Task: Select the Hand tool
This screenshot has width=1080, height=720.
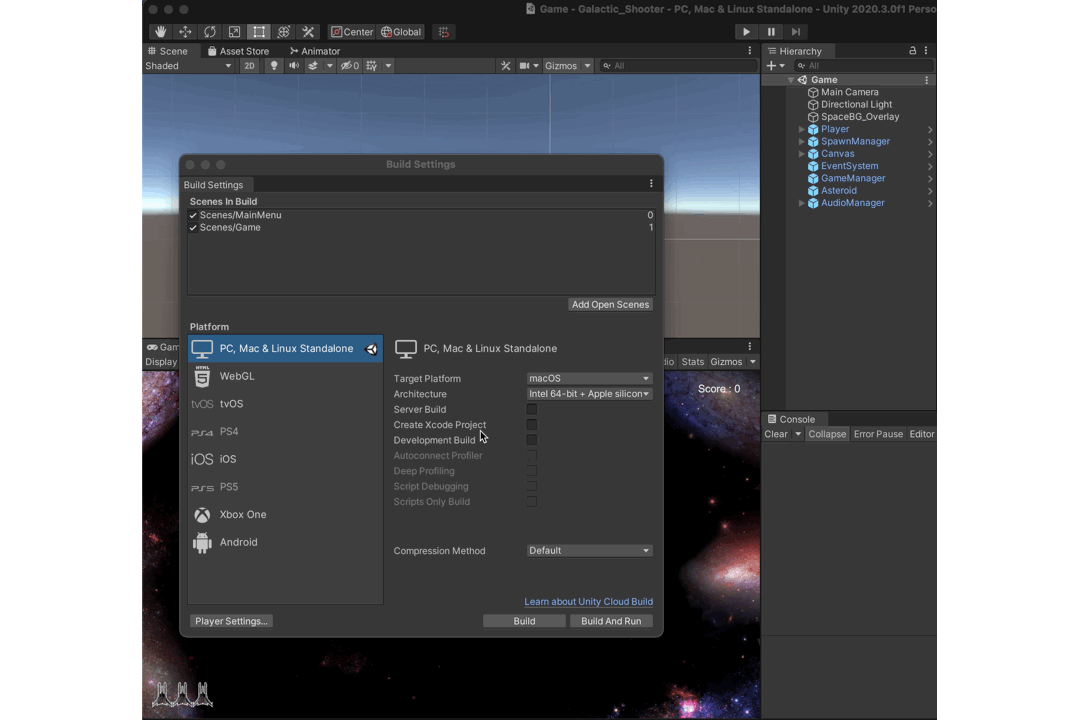Action: tap(160, 32)
